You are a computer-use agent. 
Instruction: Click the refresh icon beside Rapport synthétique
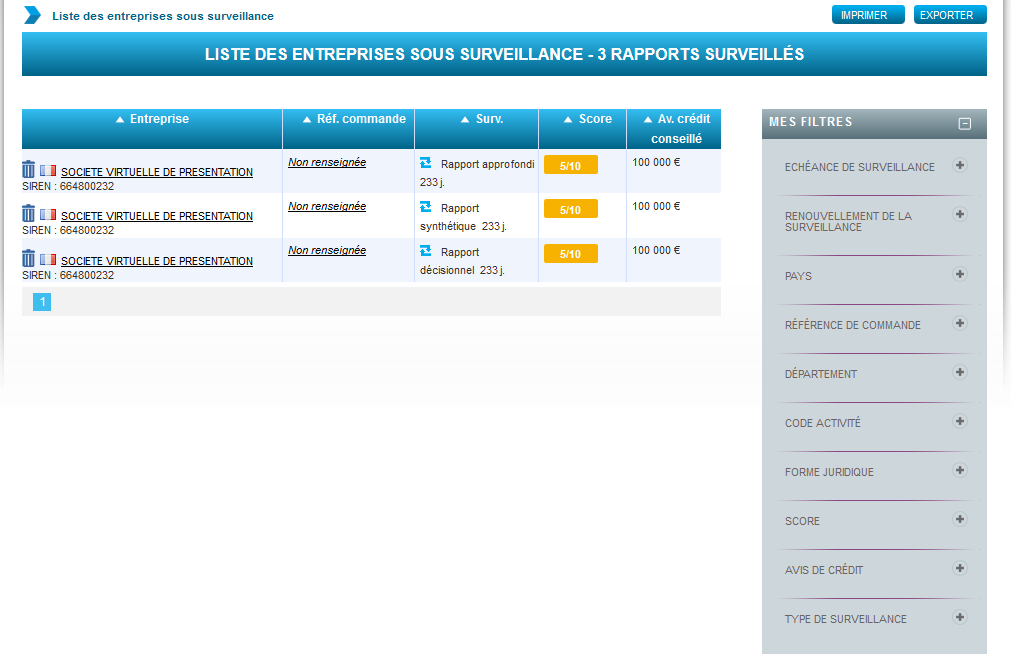coord(426,207)
